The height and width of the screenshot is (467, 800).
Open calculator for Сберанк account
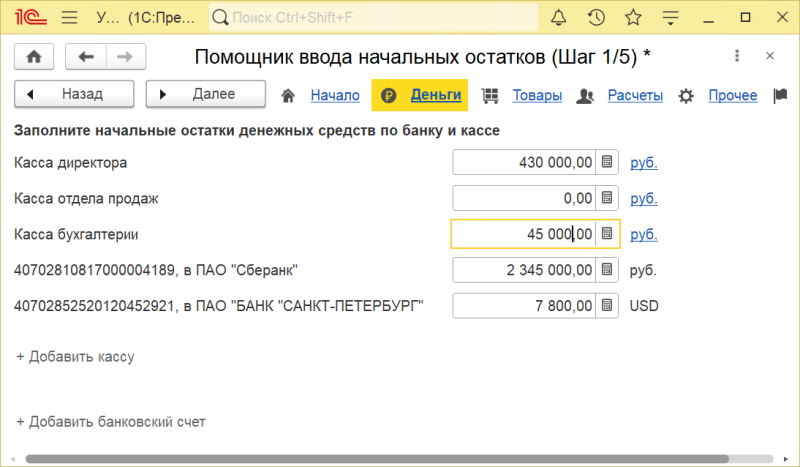point(607,270)
